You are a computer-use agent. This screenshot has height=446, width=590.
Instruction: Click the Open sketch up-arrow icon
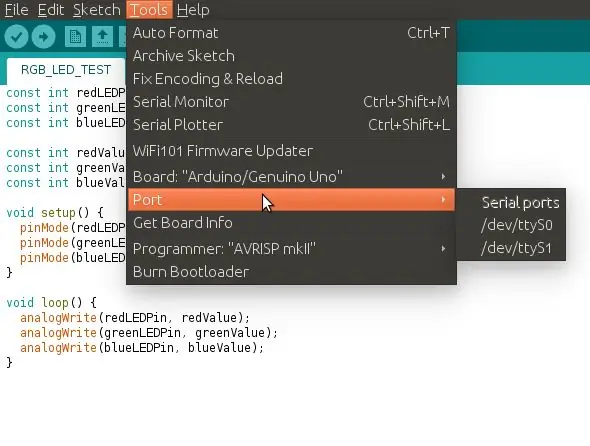[x=102, y=37]
